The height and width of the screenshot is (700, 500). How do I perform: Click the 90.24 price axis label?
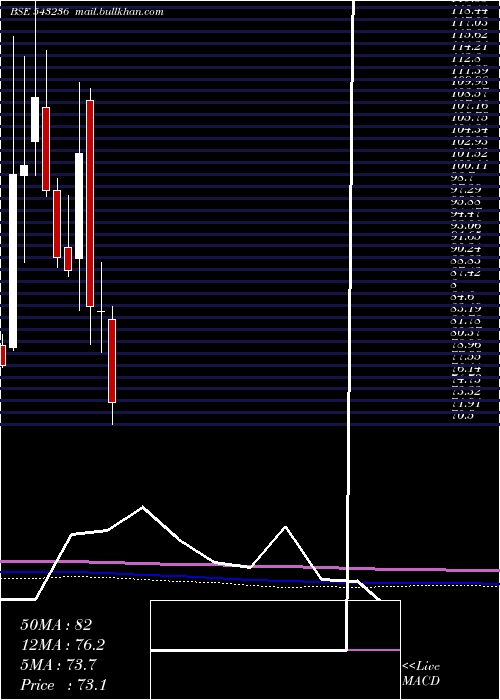466,250
